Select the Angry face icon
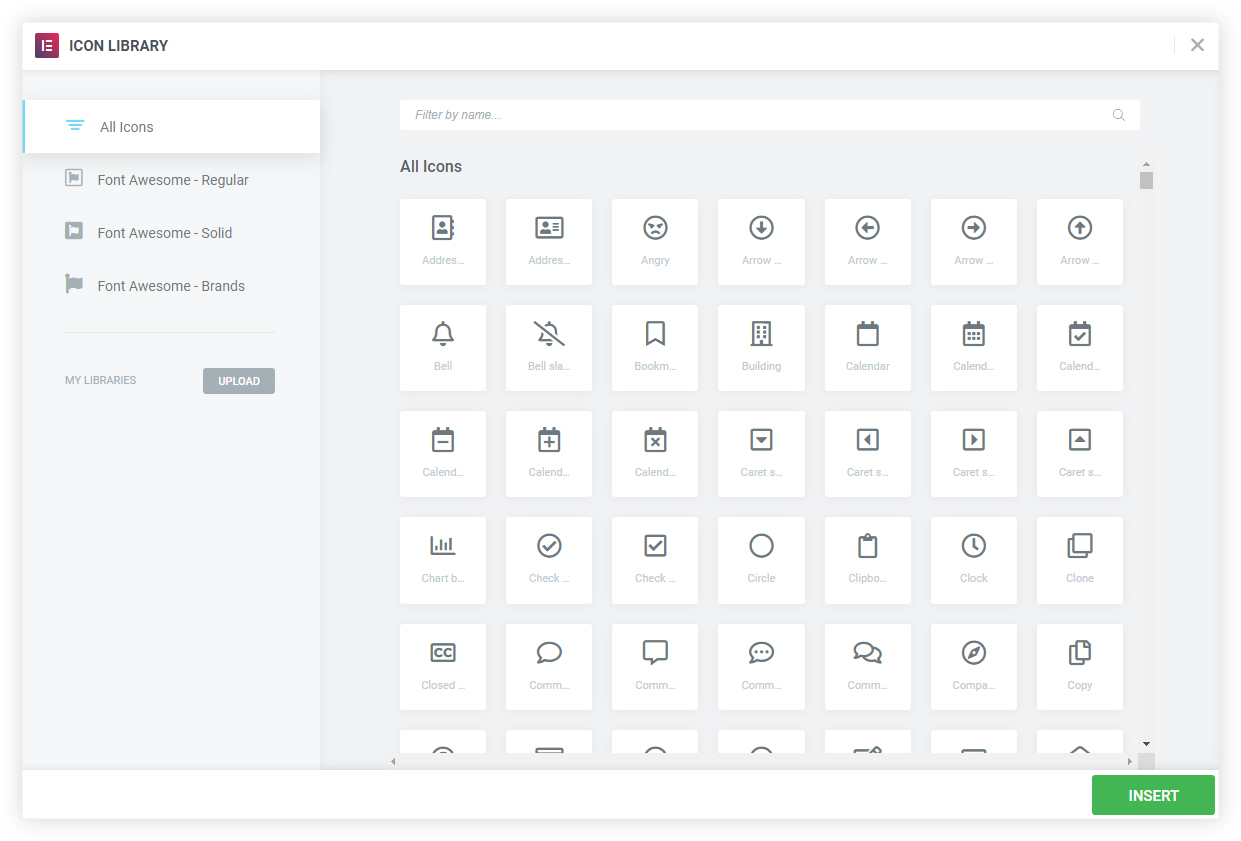 [655, 241]
